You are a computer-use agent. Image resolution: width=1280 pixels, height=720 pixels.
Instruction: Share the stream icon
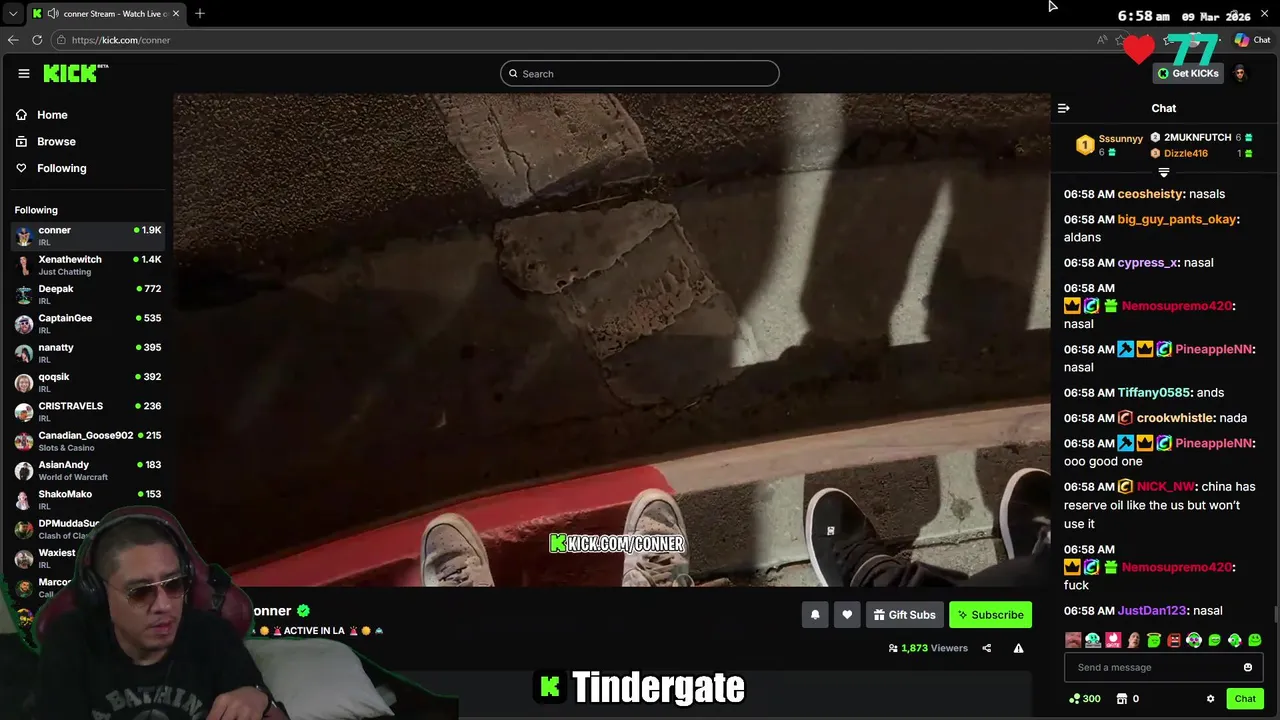tap(986, 648)
